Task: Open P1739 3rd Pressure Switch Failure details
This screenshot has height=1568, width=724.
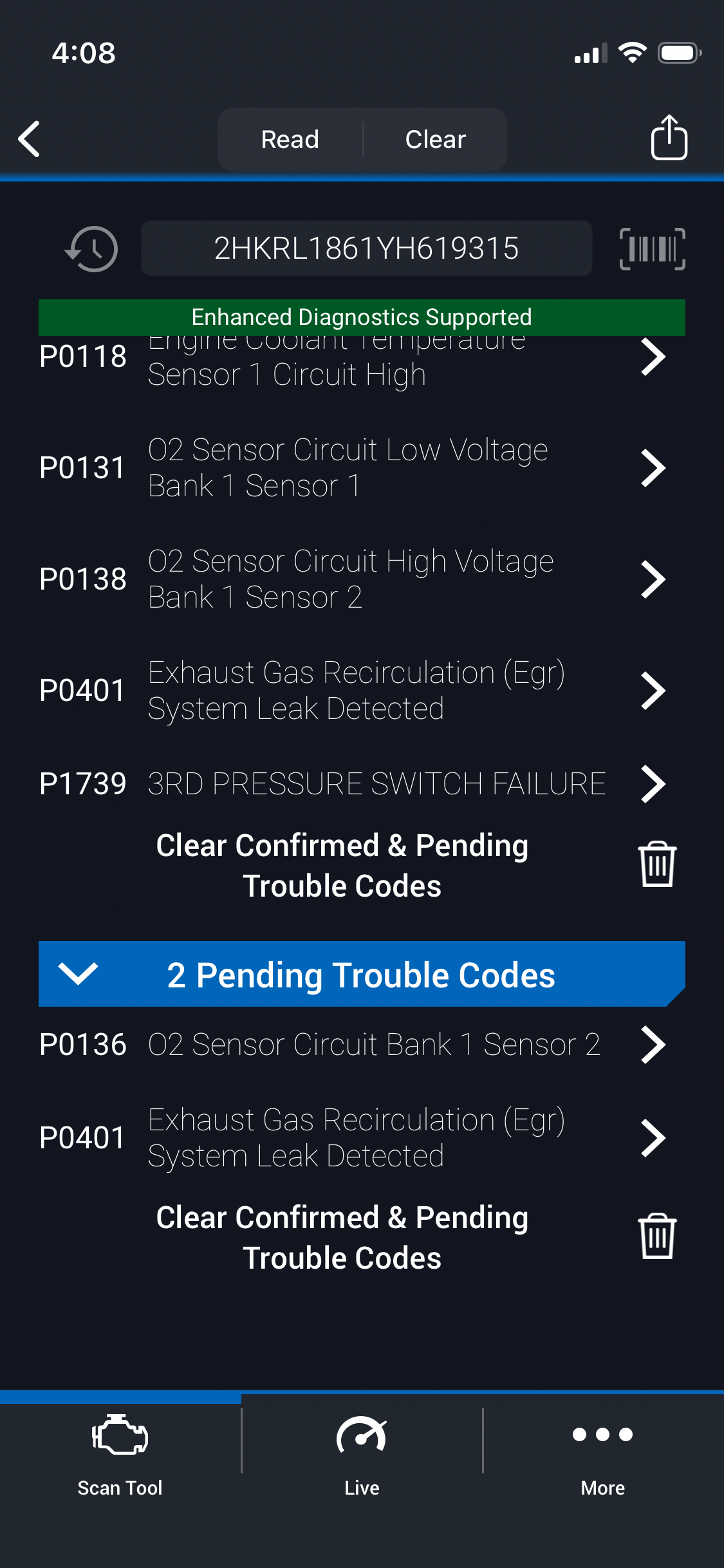Action: (653, 784)
